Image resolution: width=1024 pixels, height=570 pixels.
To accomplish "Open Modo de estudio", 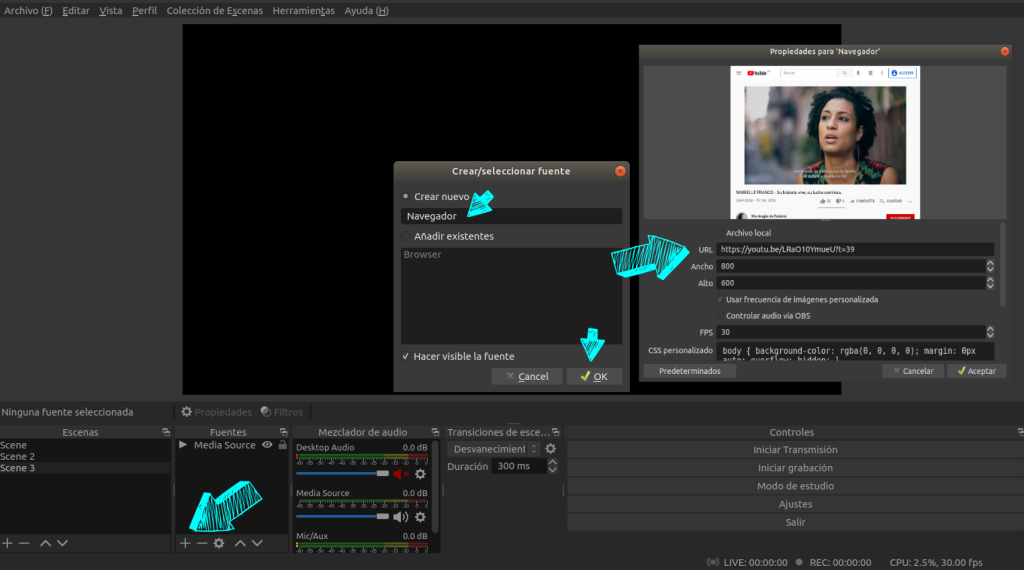I will [795, 486].
